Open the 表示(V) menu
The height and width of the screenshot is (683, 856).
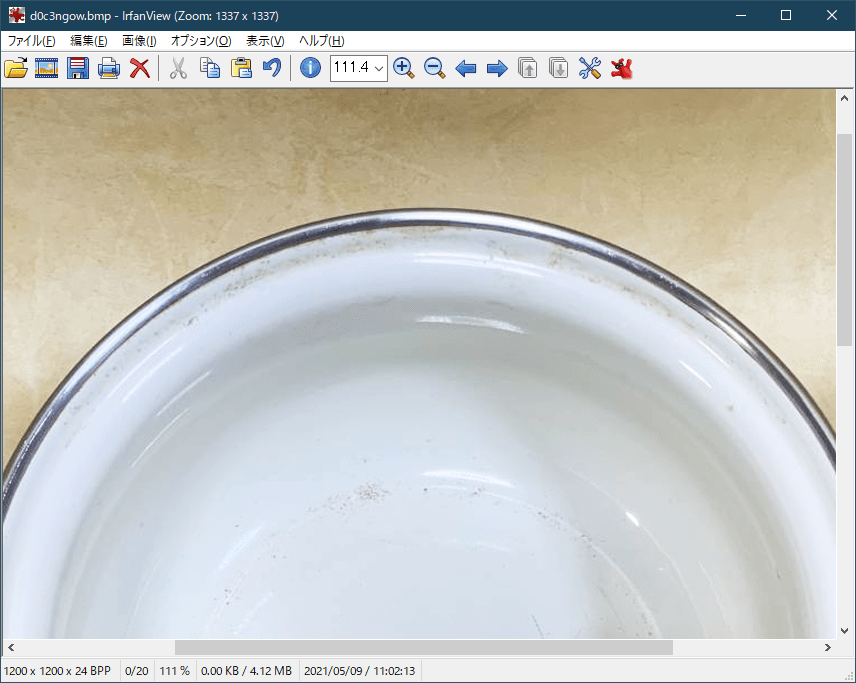click(x=265, y=41)
